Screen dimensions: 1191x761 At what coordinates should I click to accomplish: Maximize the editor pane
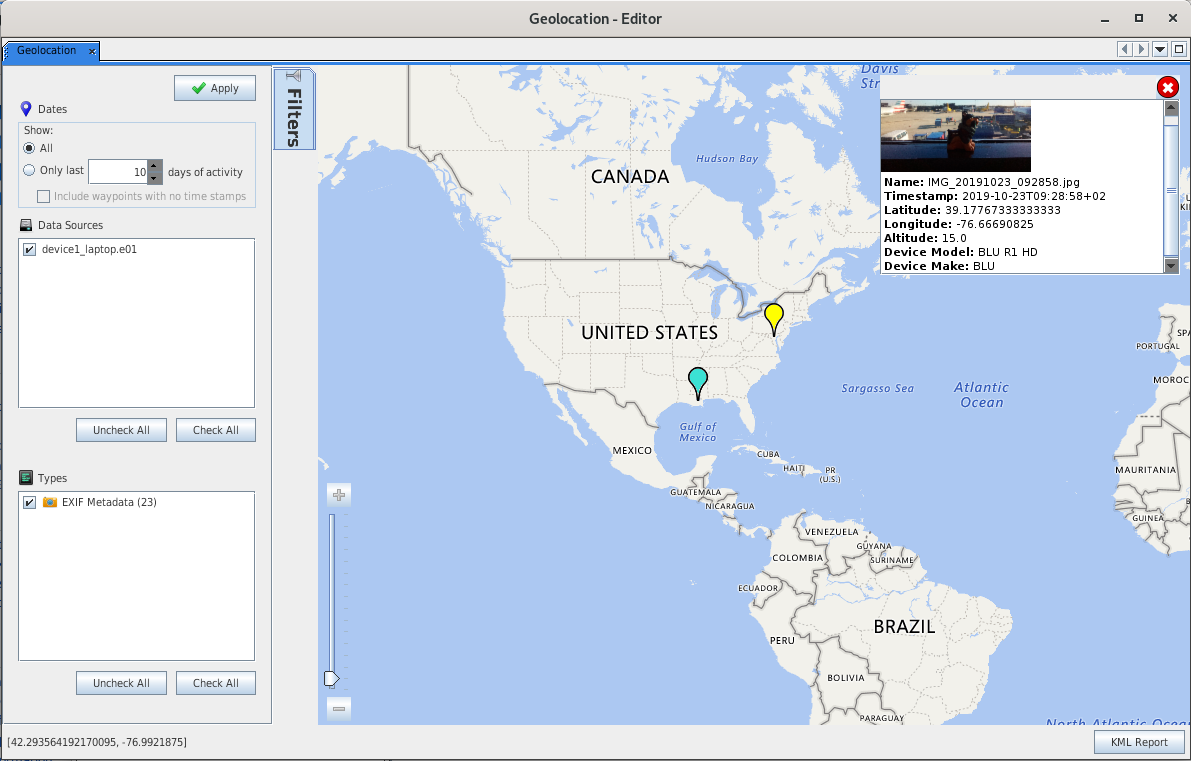point(1178,50)
